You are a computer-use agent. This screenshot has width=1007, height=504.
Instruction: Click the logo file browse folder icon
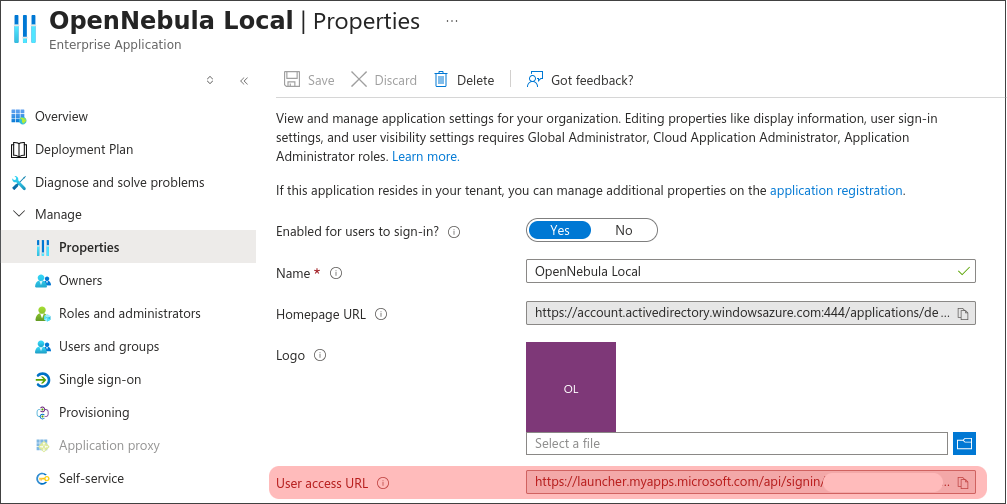965,443
